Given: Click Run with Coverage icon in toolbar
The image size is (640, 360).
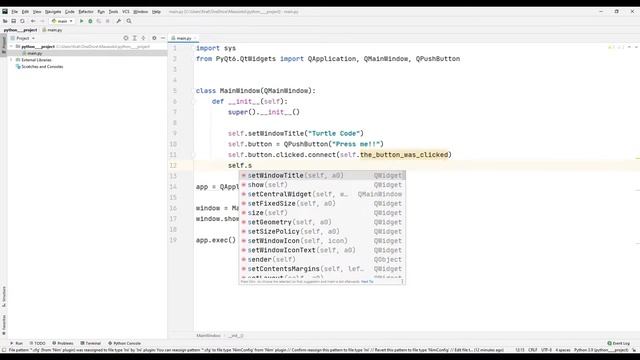Looking at the screenshot, I should pos(99,21).
